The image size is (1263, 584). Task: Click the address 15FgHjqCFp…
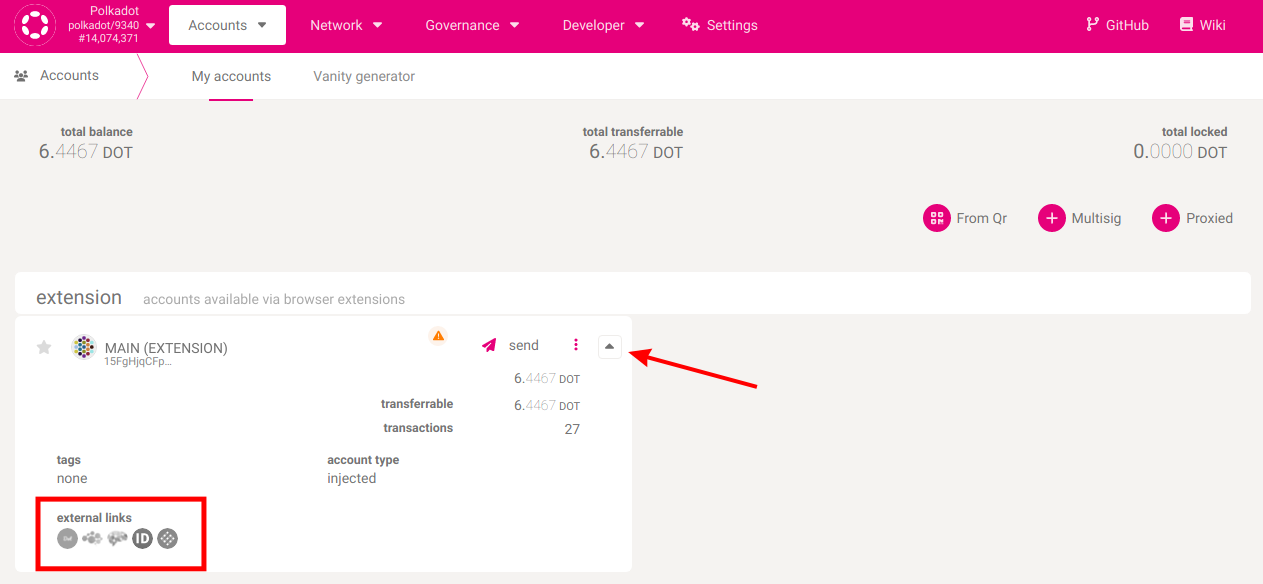tap(138, 361)
